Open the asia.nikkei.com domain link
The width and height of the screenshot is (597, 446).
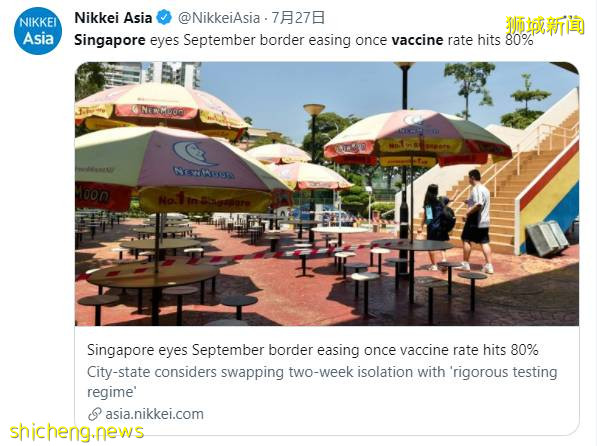(155, 414)
